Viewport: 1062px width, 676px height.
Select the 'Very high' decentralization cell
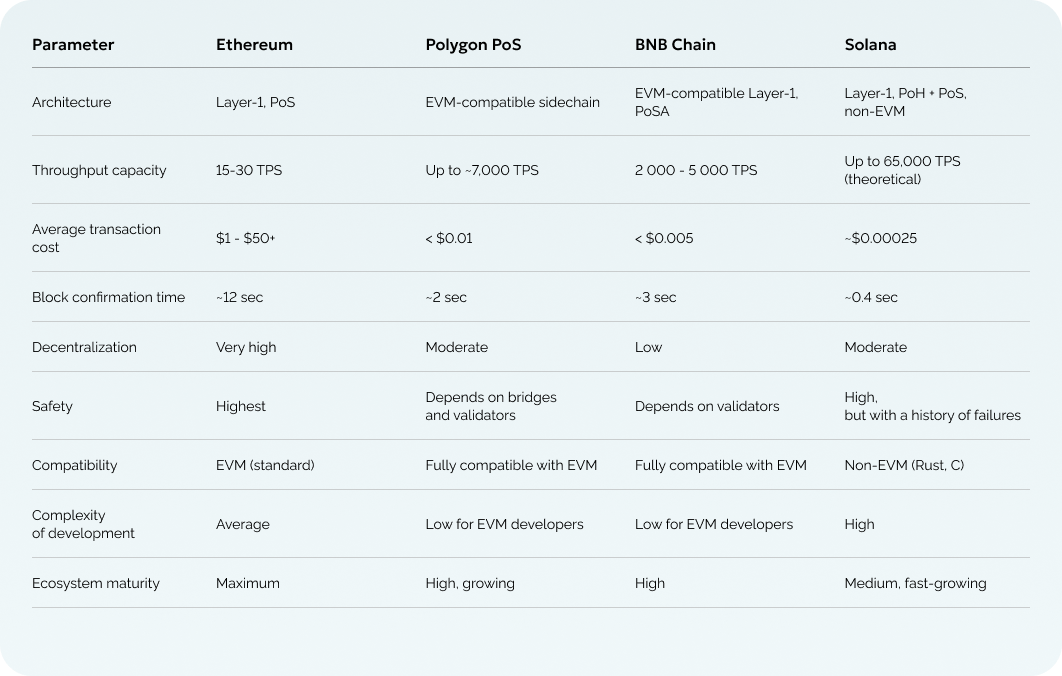[246, 347]
